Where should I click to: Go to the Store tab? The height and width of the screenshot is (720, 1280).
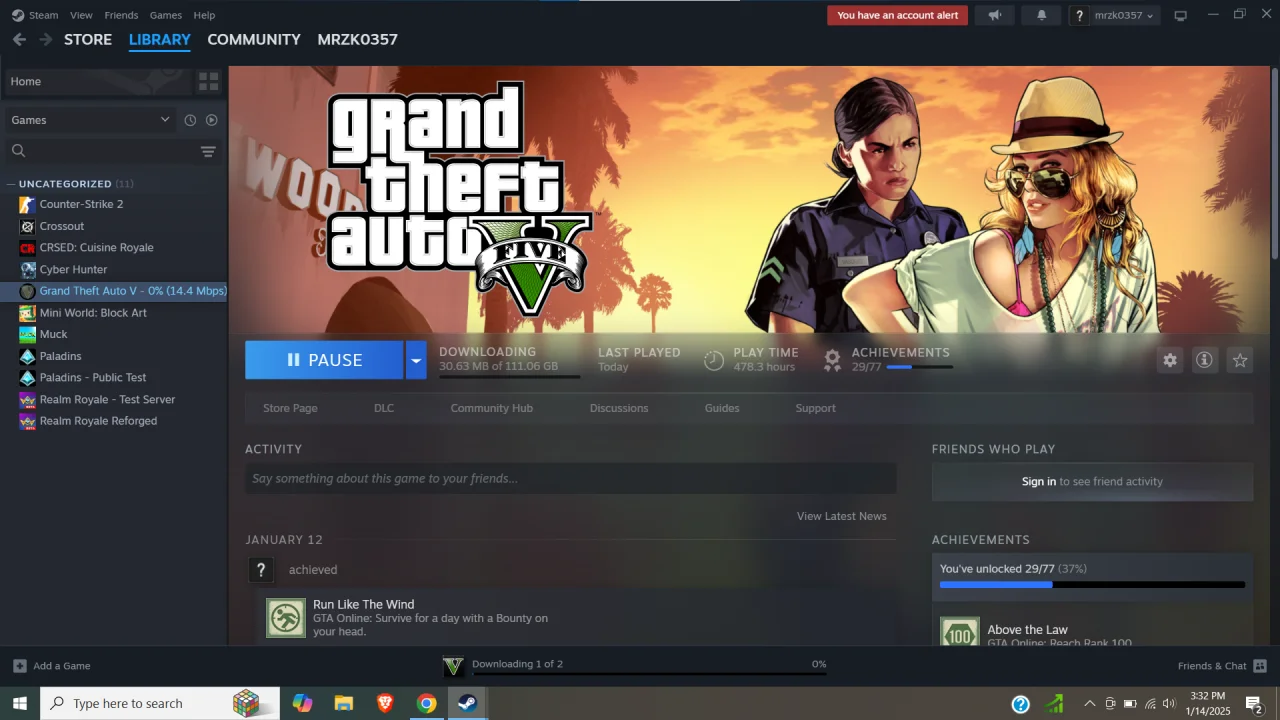(88, 39)
